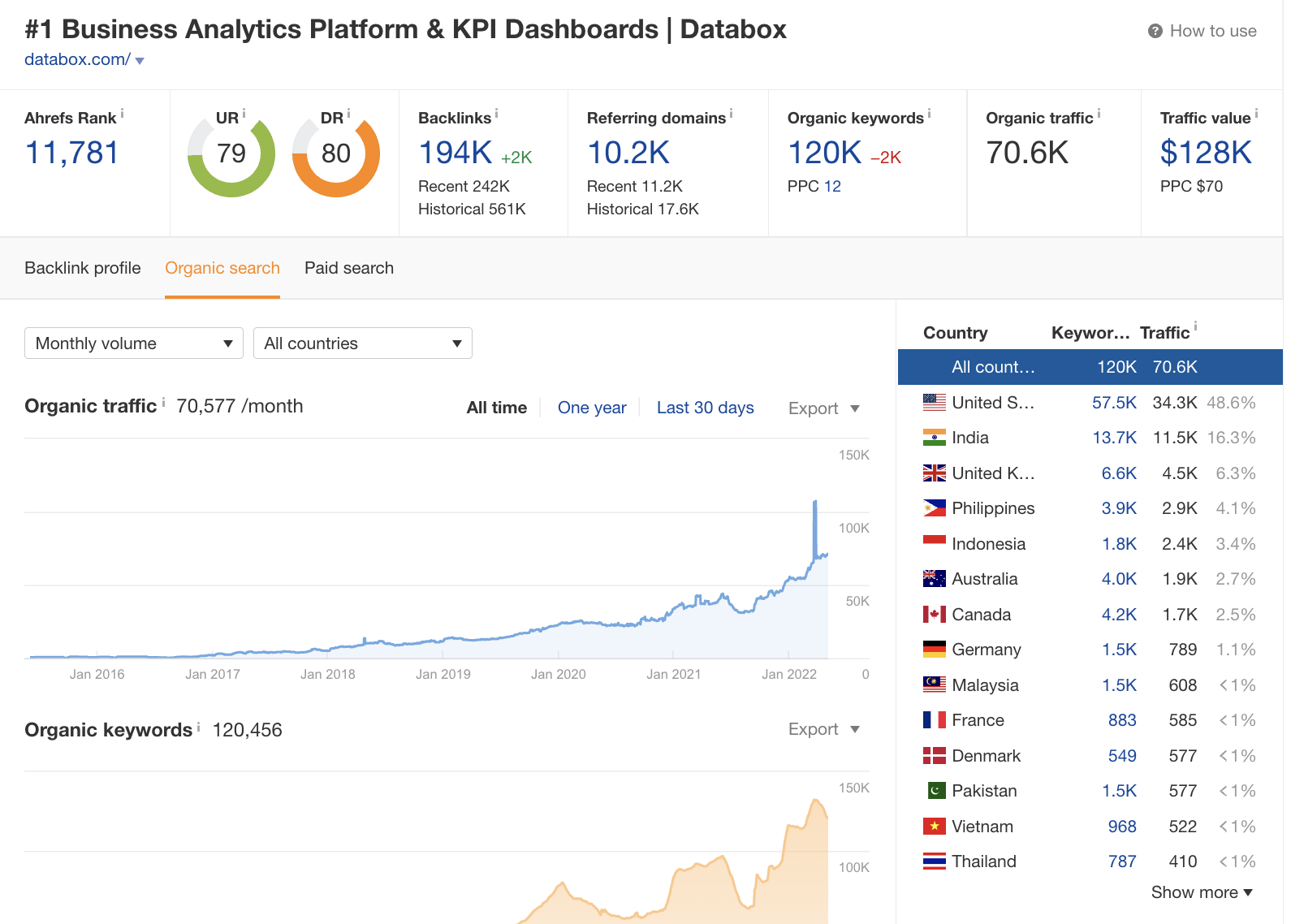Open Export menu for Organic keywords chart
1291x924 pixels.
[x=823, y=729]
